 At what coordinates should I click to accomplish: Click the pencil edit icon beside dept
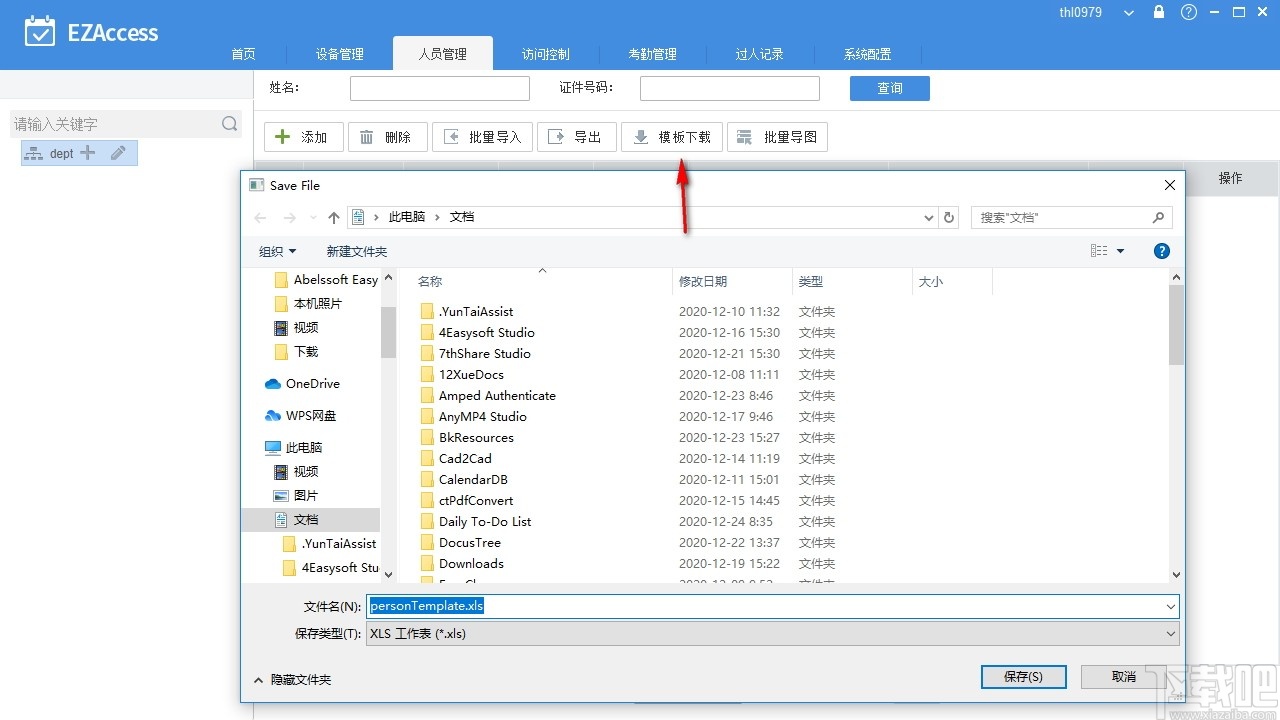[x=117, y=152]
